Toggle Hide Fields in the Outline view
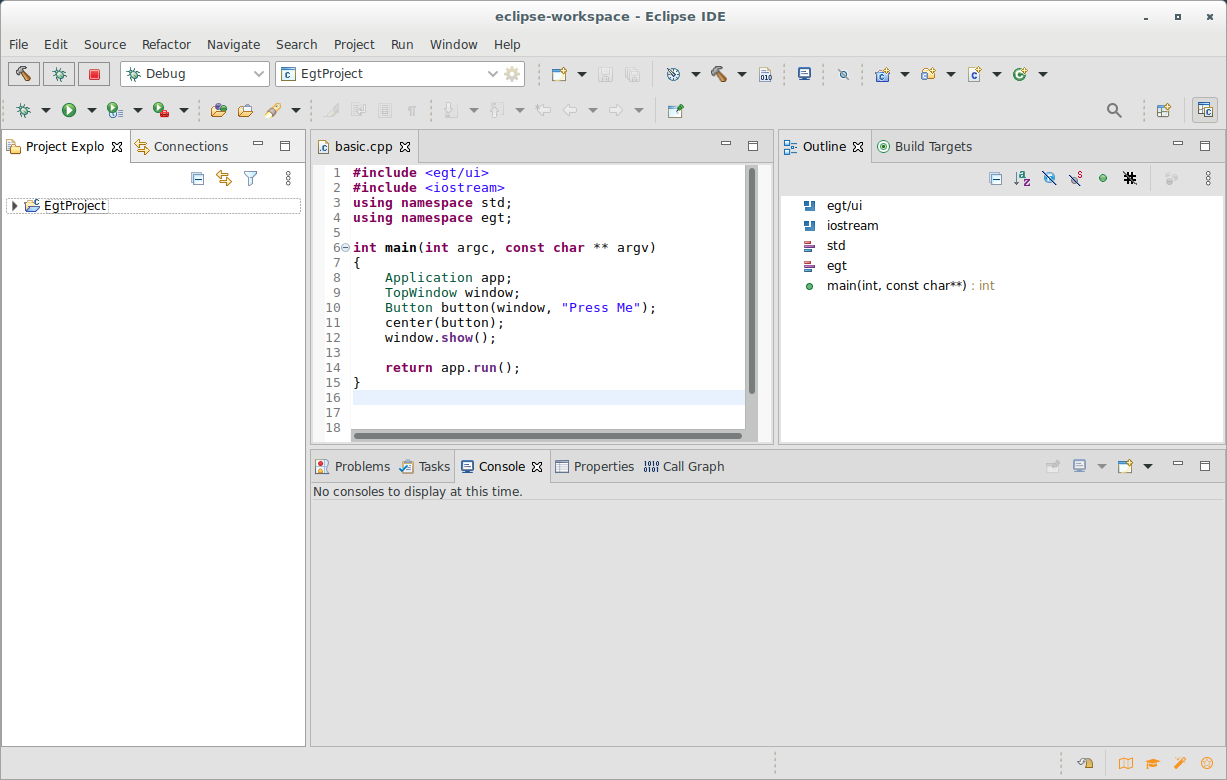 pos(1049,178)
